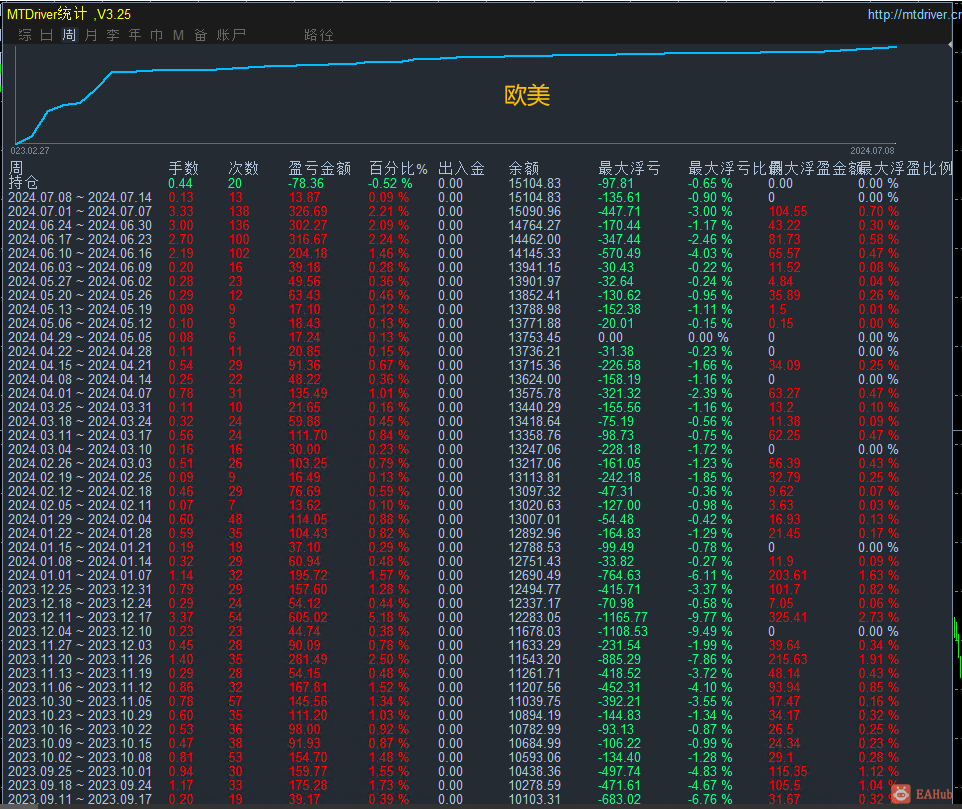This screenshot has height=809, width=962.
Task: Click the 2024.07.08 chart end date
Action: tap(872, 150)
